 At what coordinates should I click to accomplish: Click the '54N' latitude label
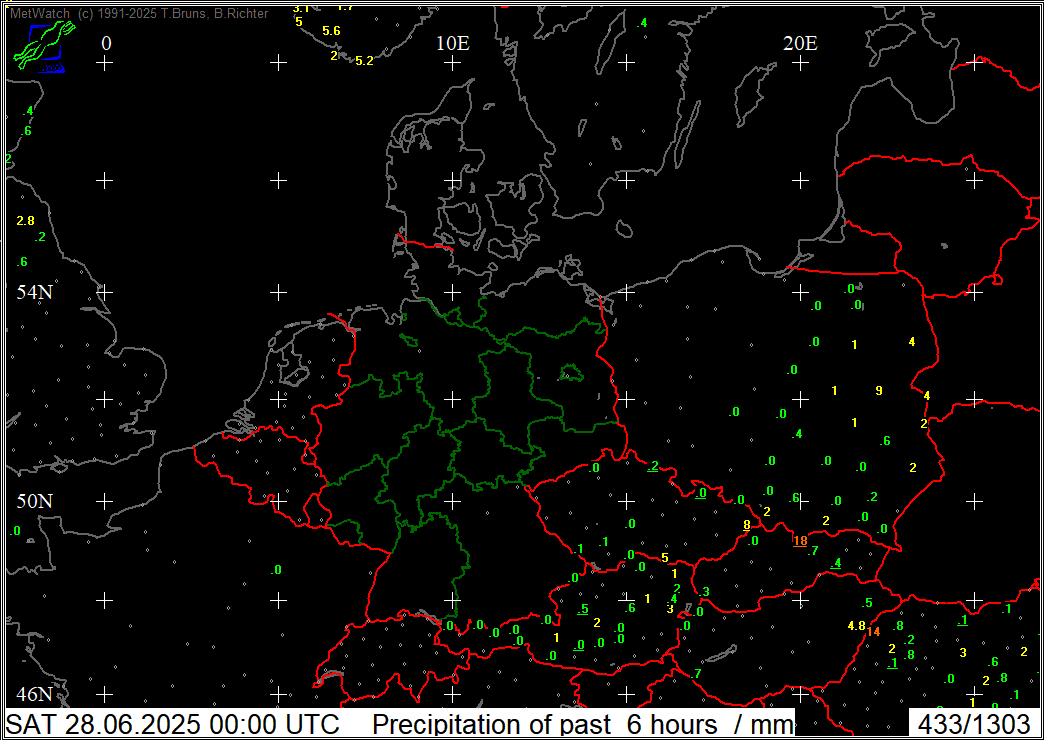coord(35,292)
